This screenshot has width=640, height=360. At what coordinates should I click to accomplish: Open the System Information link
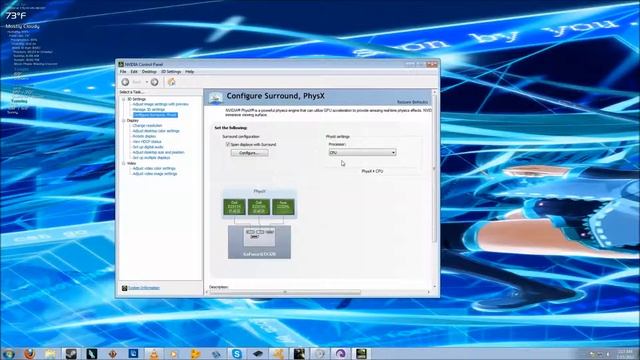point(144,288)
